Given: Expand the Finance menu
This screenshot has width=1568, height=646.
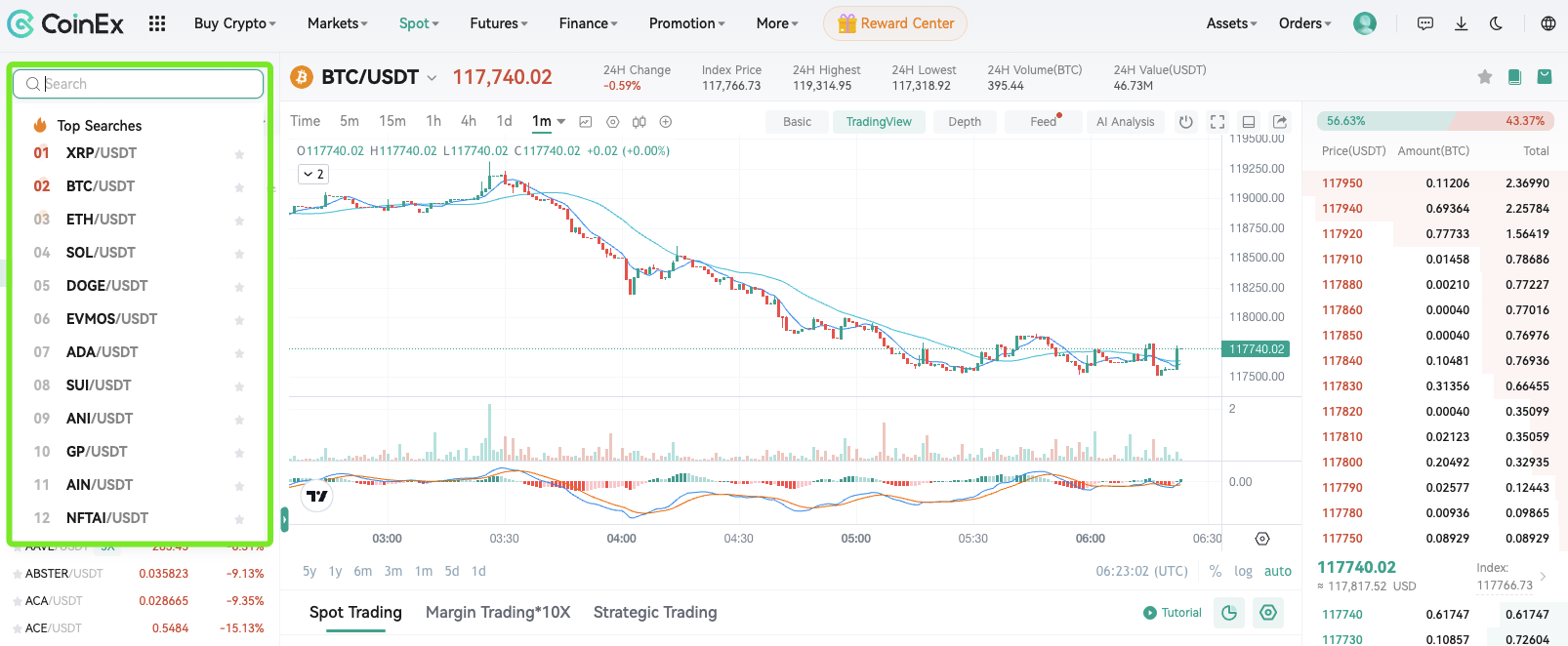Looking at the screenshot, I should 589,23.
